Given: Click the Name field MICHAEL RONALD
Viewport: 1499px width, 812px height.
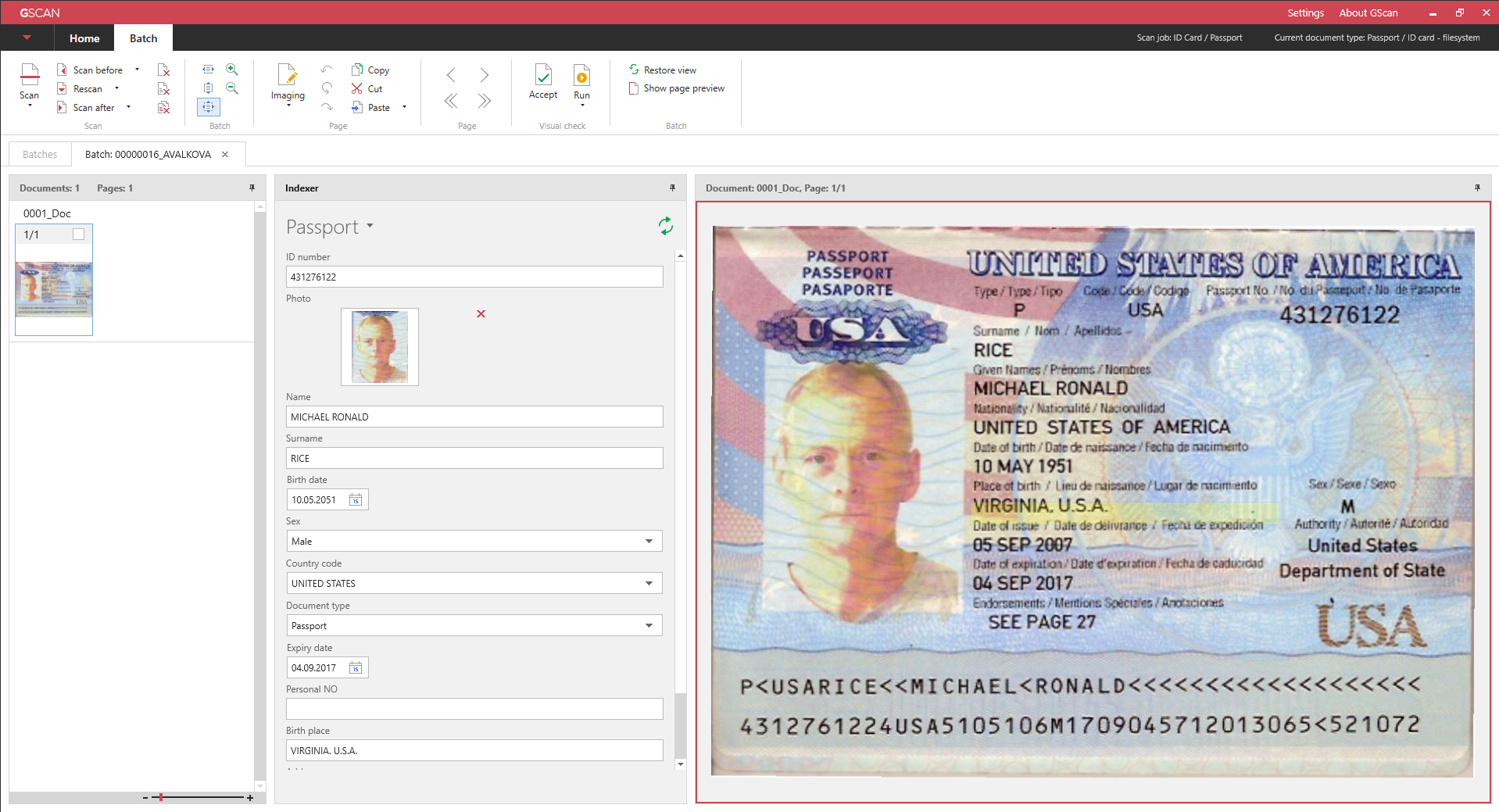Looking at the screenshot, I should click(x=474, y=417).
